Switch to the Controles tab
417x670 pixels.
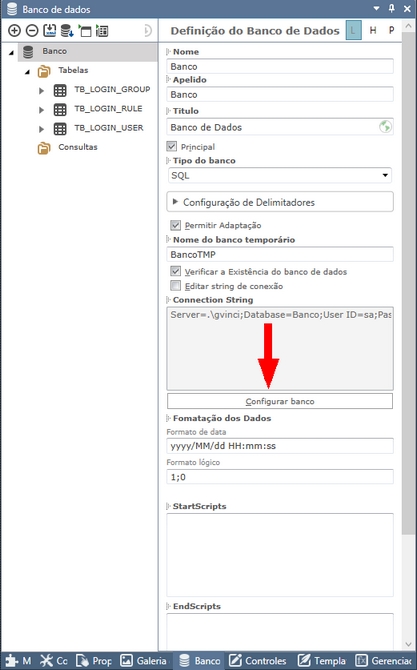click(x=258, y=661)
